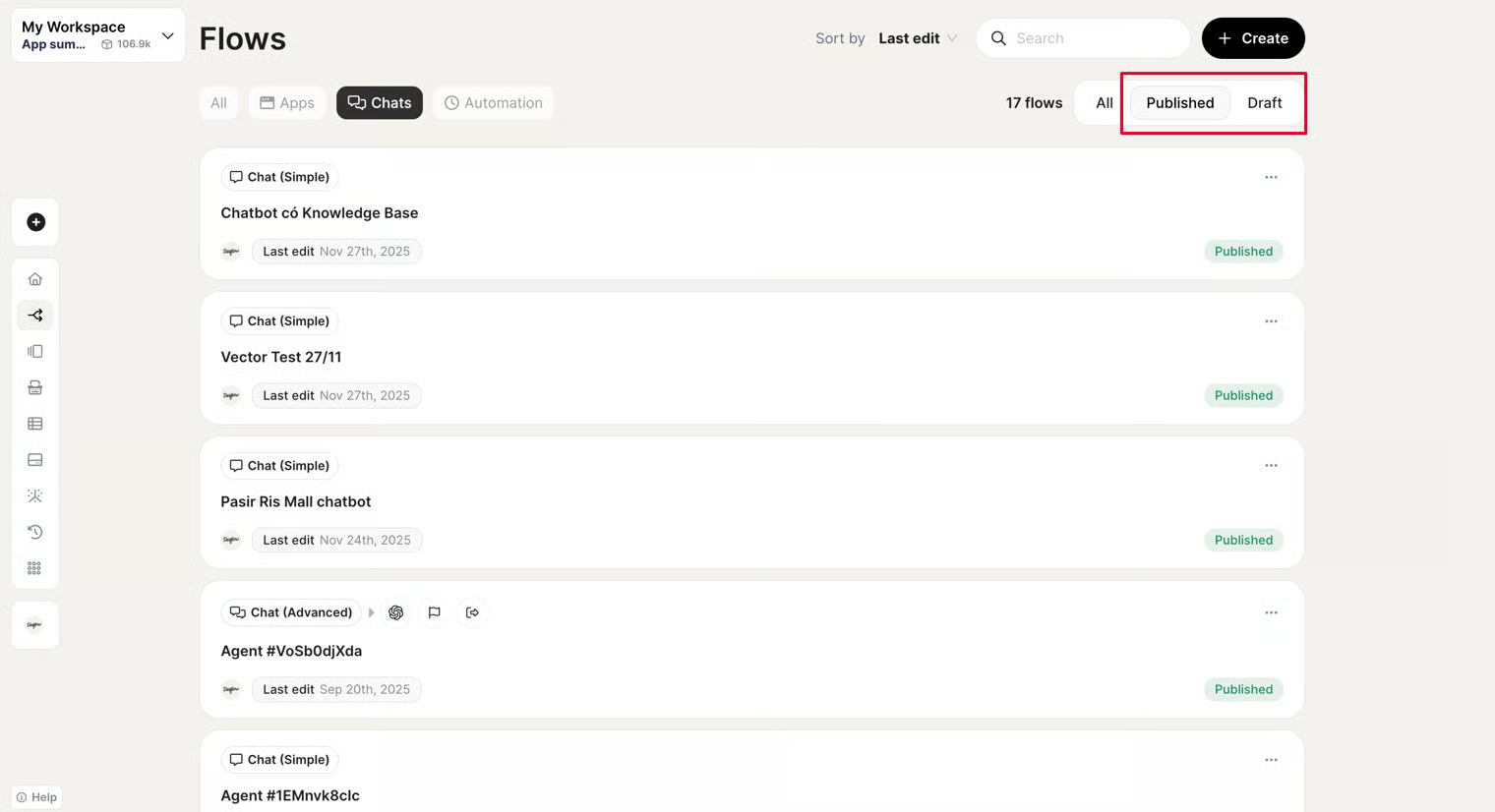Click the Home icon in the sidebar
The height and width of the screenshot is (812, 1495).
tap(35, 279)
